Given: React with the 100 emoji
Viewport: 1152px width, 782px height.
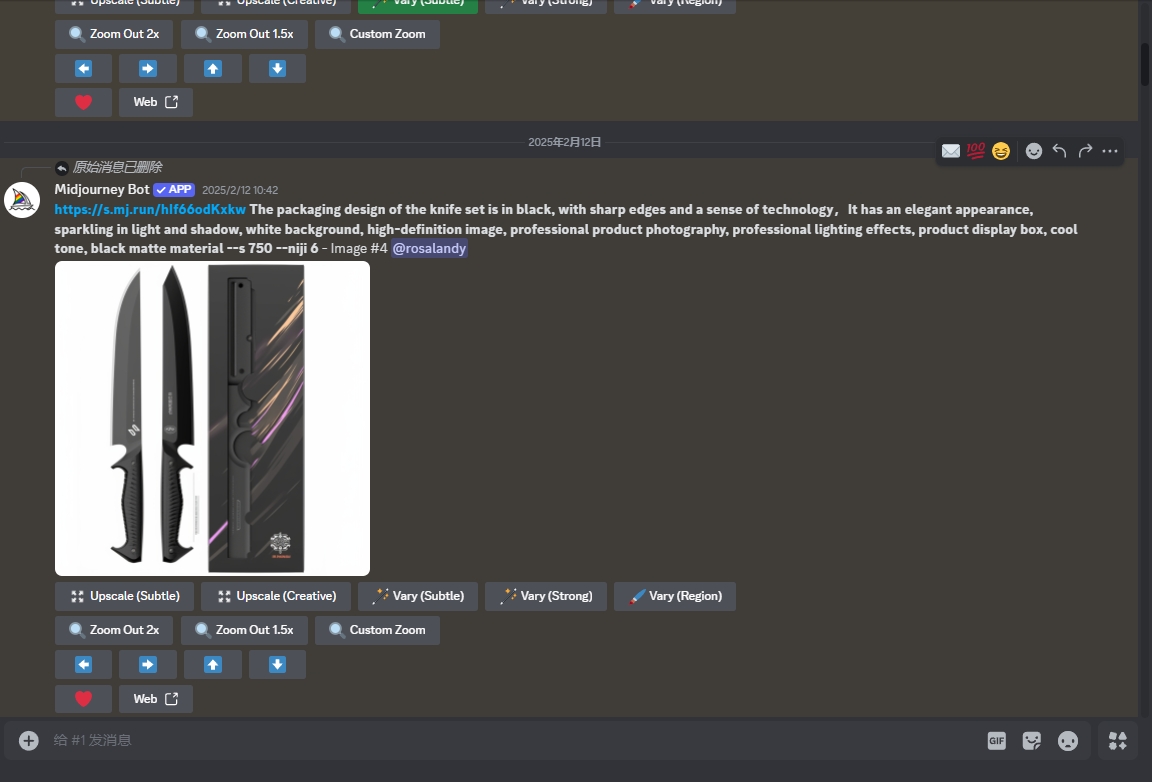Looking at the screenshot, I should (x=975, y=150).
